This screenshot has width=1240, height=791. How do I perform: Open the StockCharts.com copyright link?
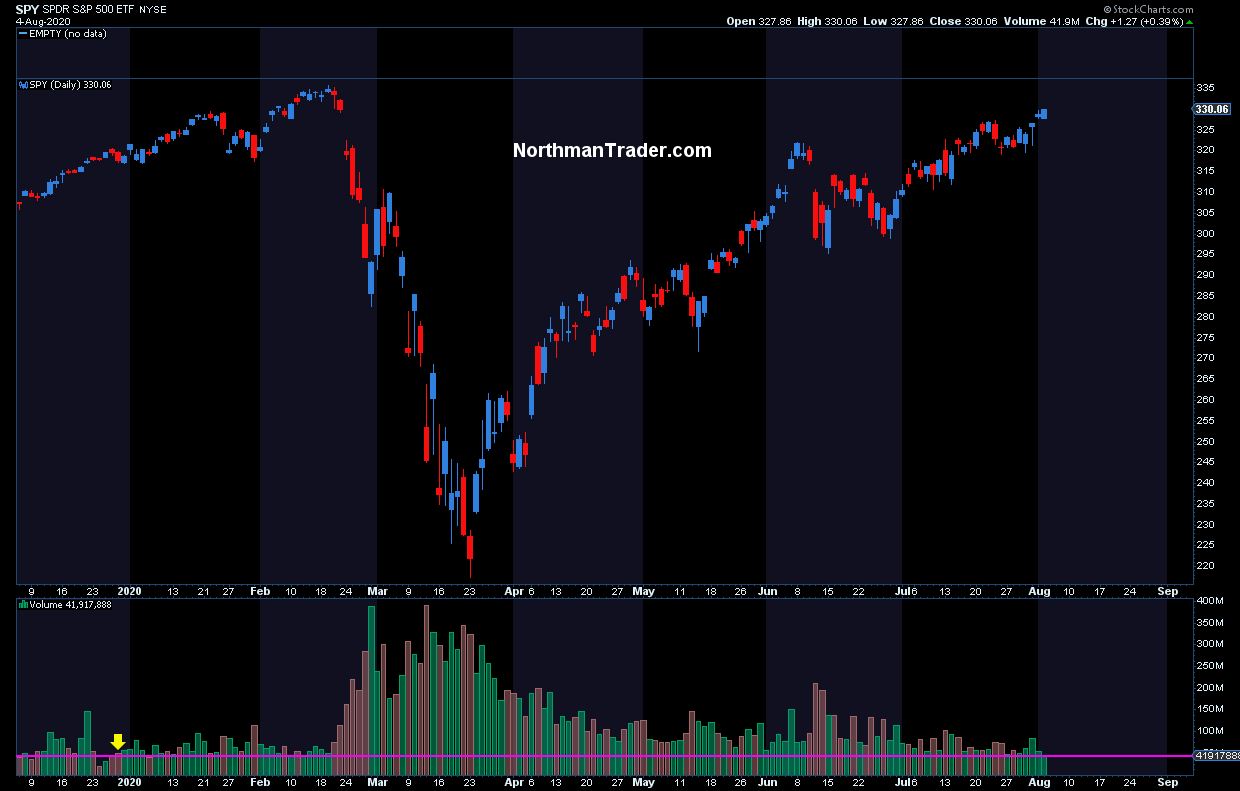pos(1147,9)
